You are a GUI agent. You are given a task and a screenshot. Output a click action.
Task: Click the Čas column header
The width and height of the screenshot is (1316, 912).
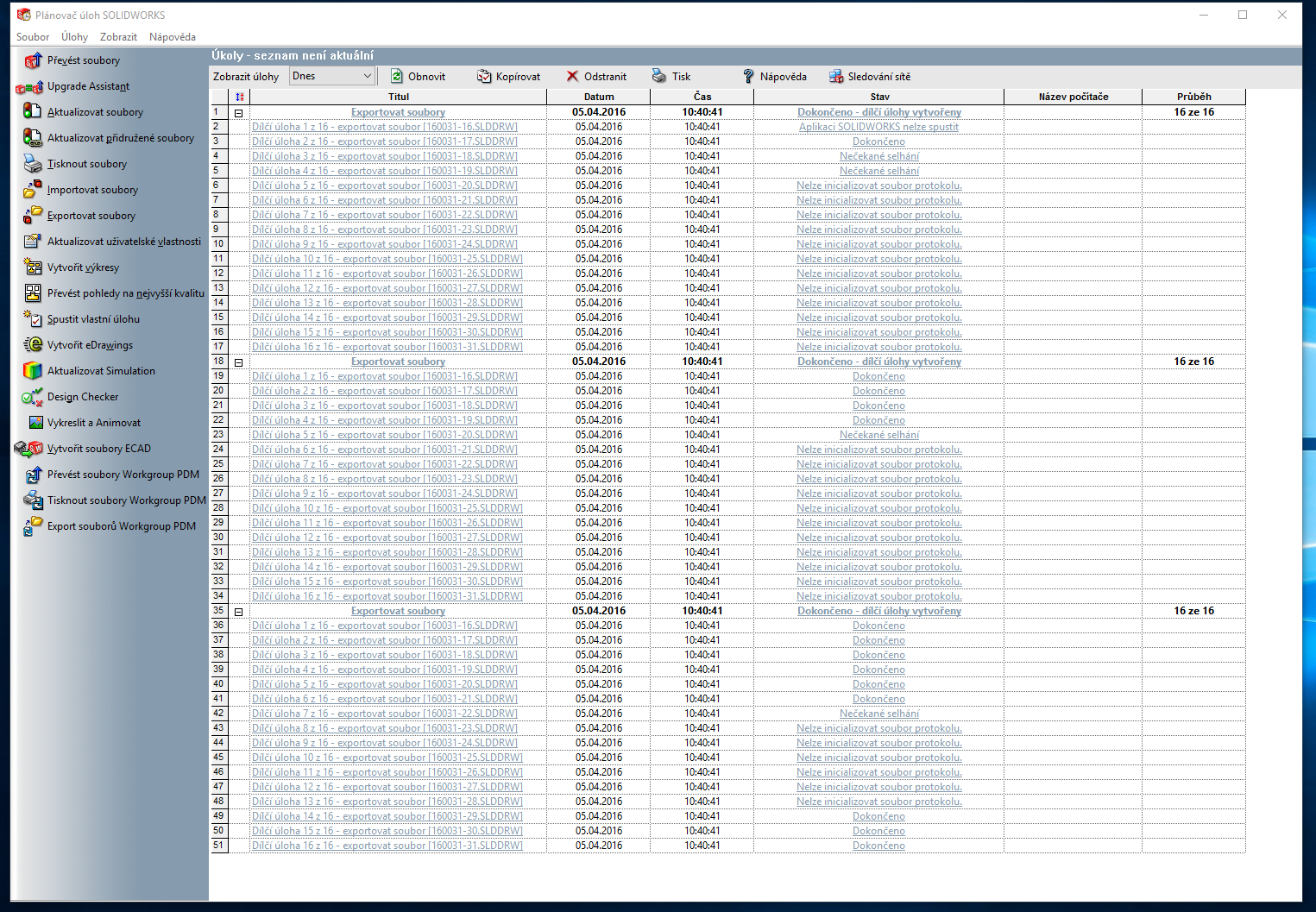[x=702, y=97]
